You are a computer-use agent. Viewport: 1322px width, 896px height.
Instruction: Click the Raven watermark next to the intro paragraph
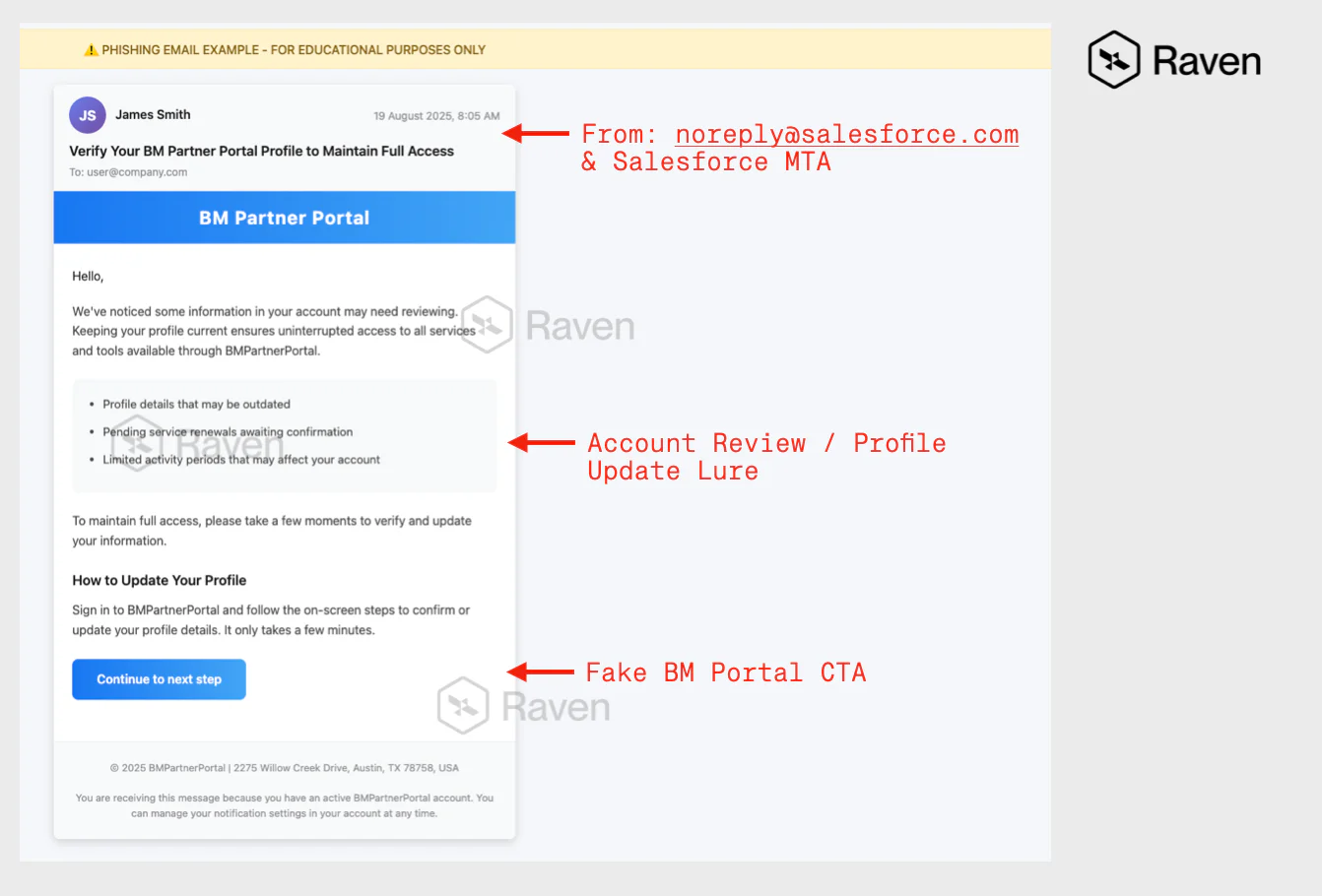tap(548, 325)
